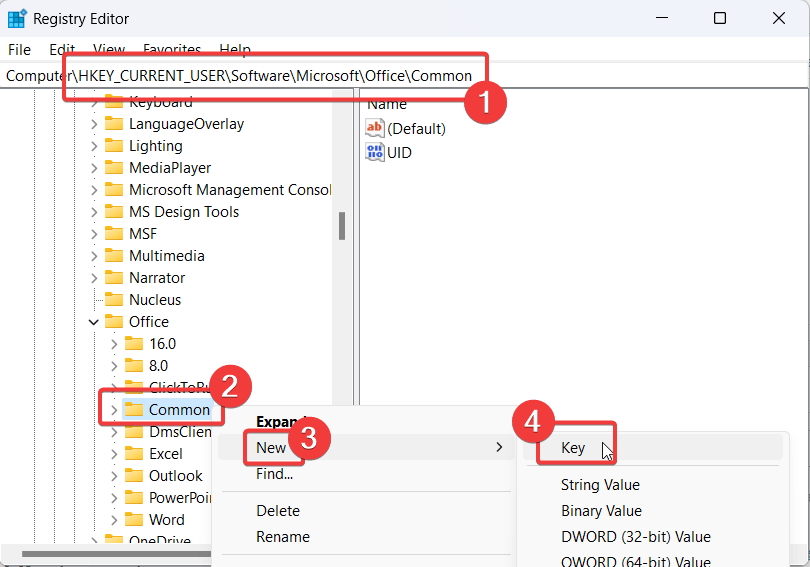Click the tree pane vertical scrollbar thumb
The height and width of the screenshot is (567, 810).
pos(342,226)
